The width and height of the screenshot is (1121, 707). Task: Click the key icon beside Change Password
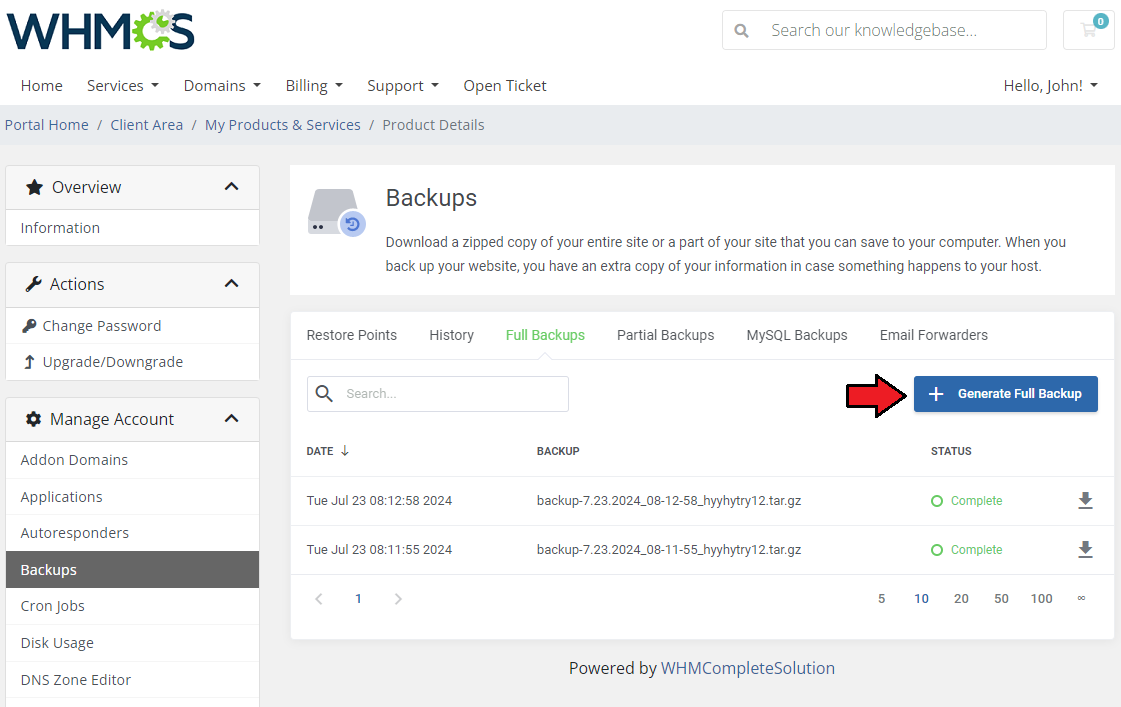(29, 326)
